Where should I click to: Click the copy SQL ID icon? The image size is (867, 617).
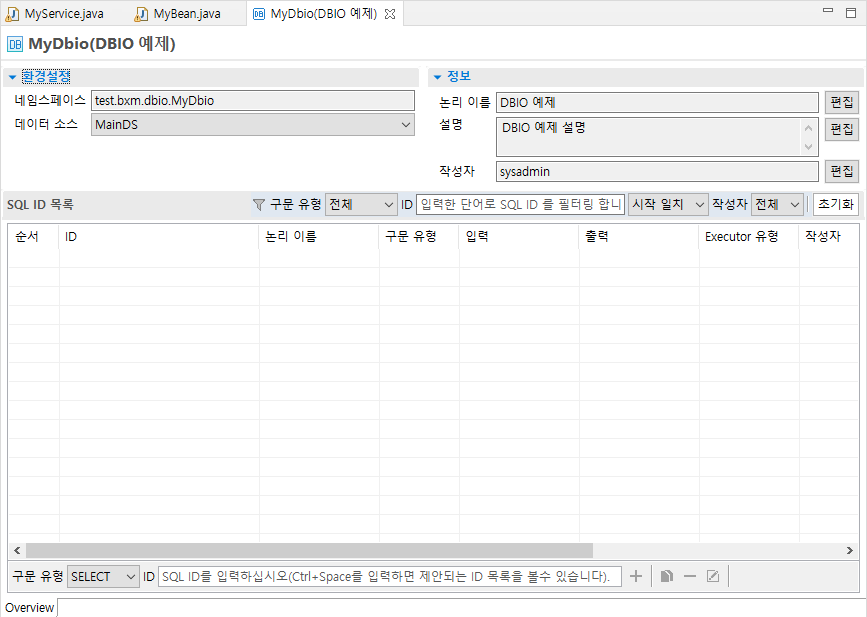[667, 575]
